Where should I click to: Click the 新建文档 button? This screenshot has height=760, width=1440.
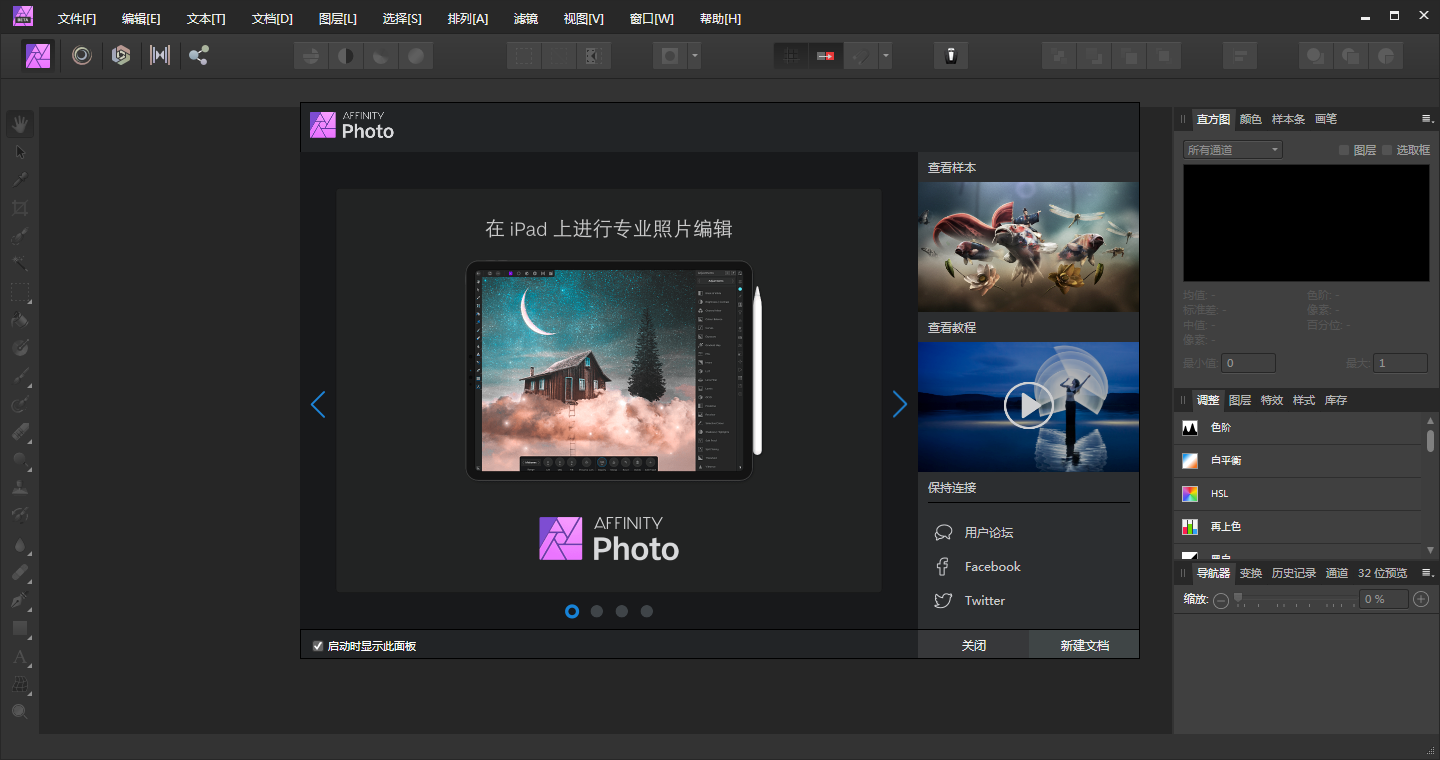point(1084,645)
